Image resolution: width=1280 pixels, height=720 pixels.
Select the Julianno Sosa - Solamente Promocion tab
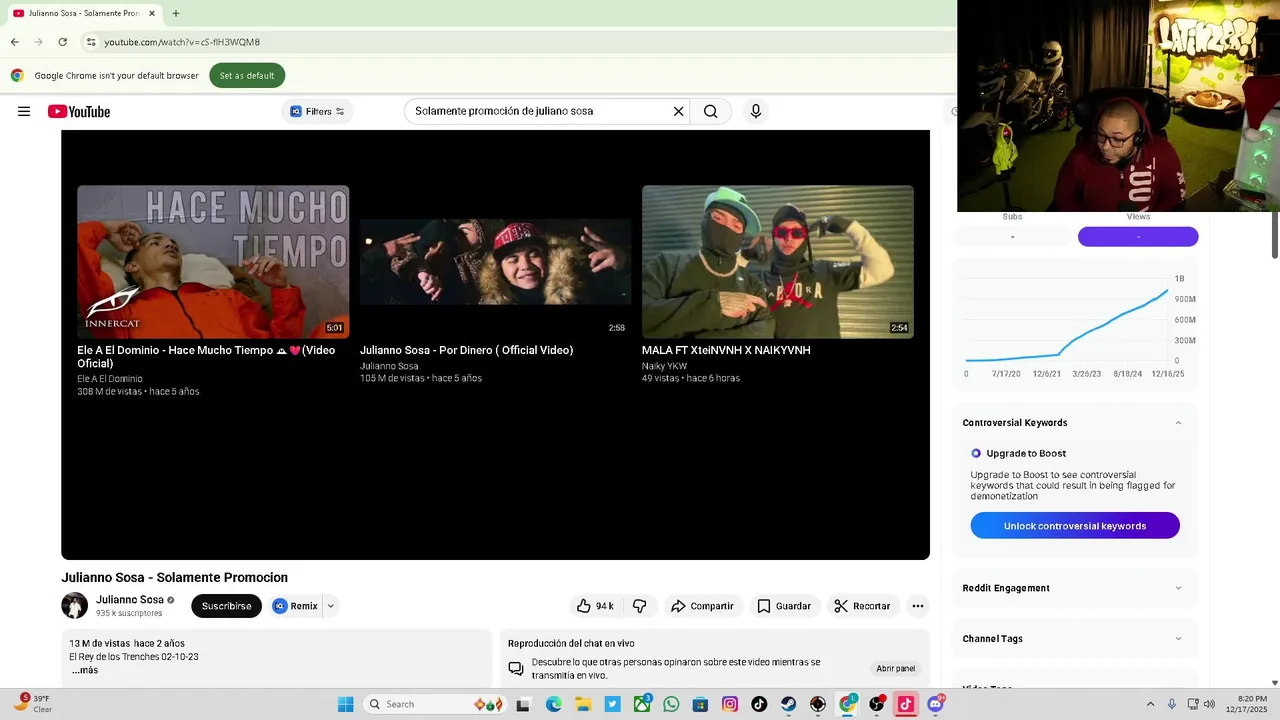point(82,13)
